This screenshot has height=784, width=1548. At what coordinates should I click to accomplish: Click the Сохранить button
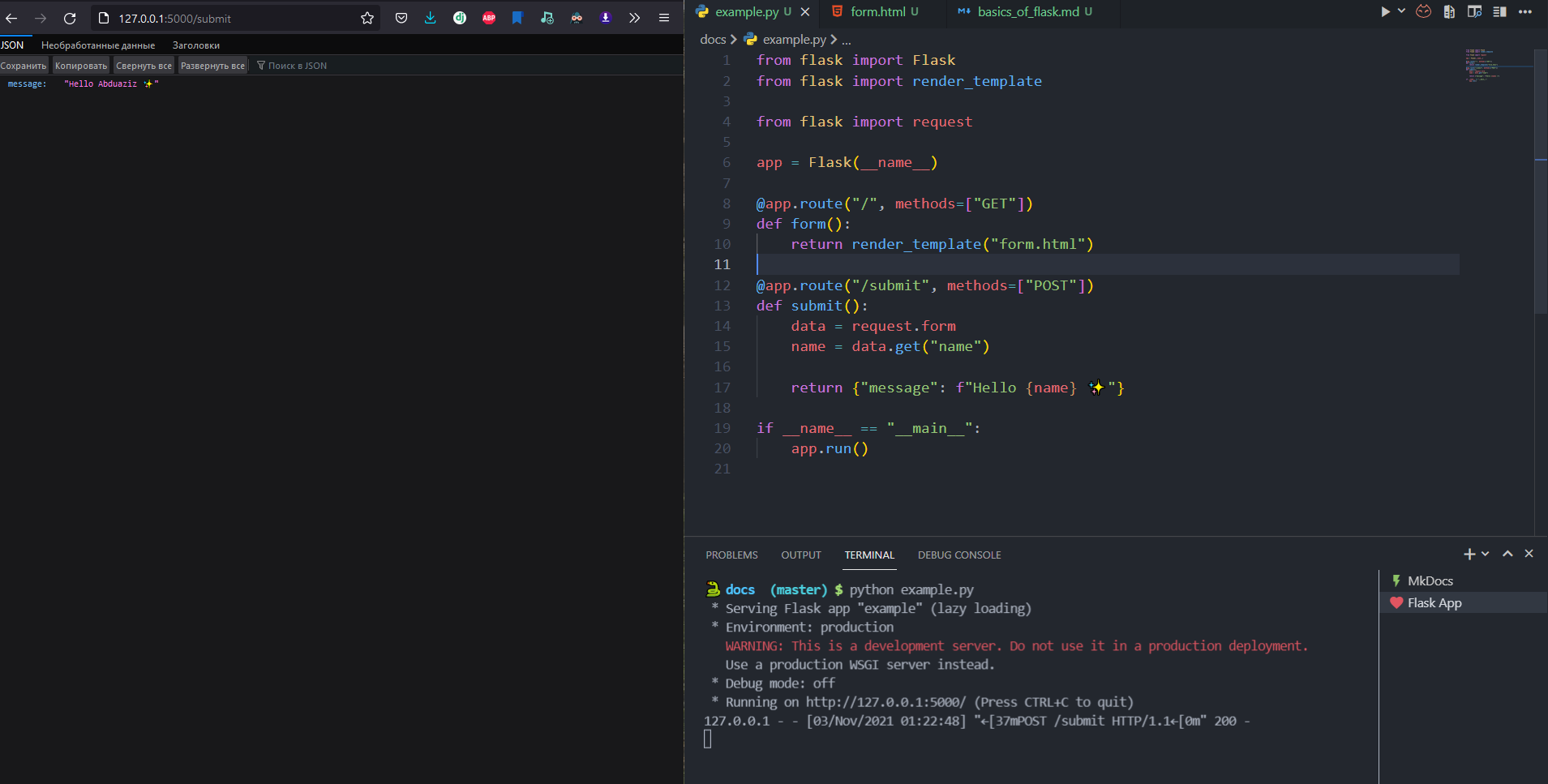pos(24,66)
